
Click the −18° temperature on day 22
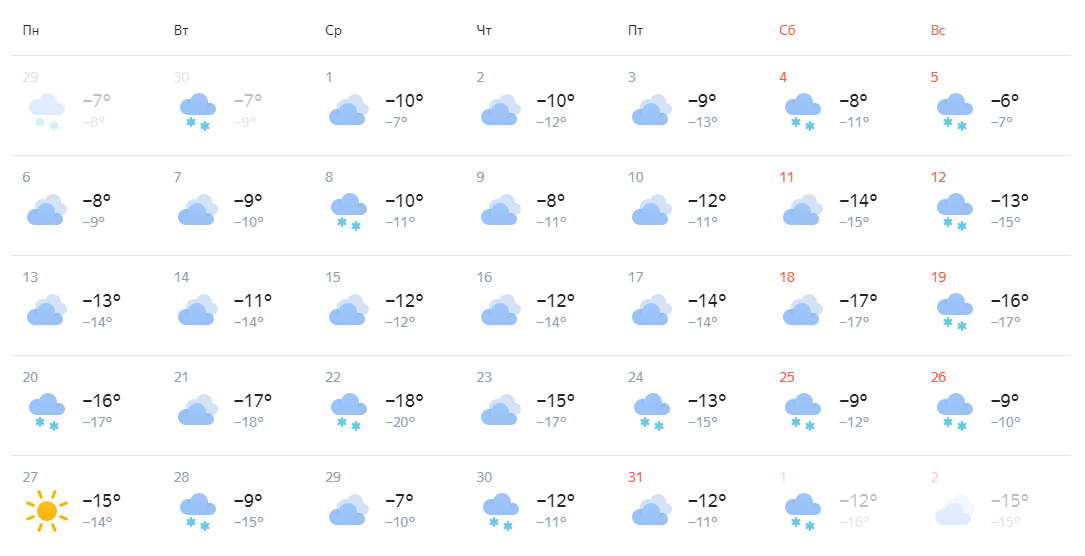click(x=404, y=400)
